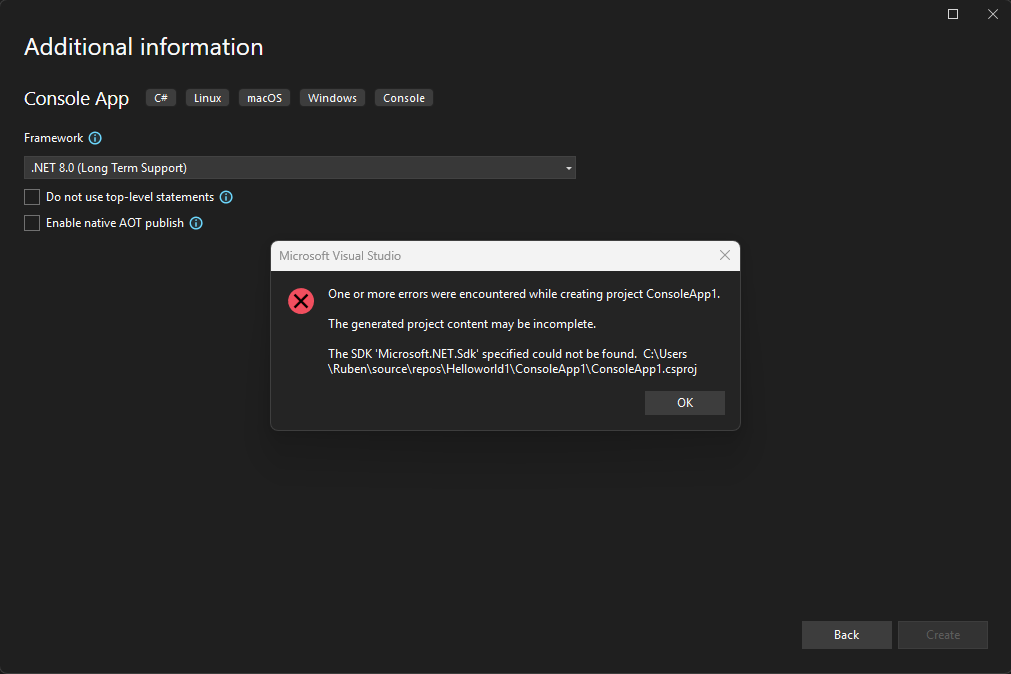The height and width of the screenshot is (674, 1011).
Task: Select the macOS platform tag
Action: 264,98
